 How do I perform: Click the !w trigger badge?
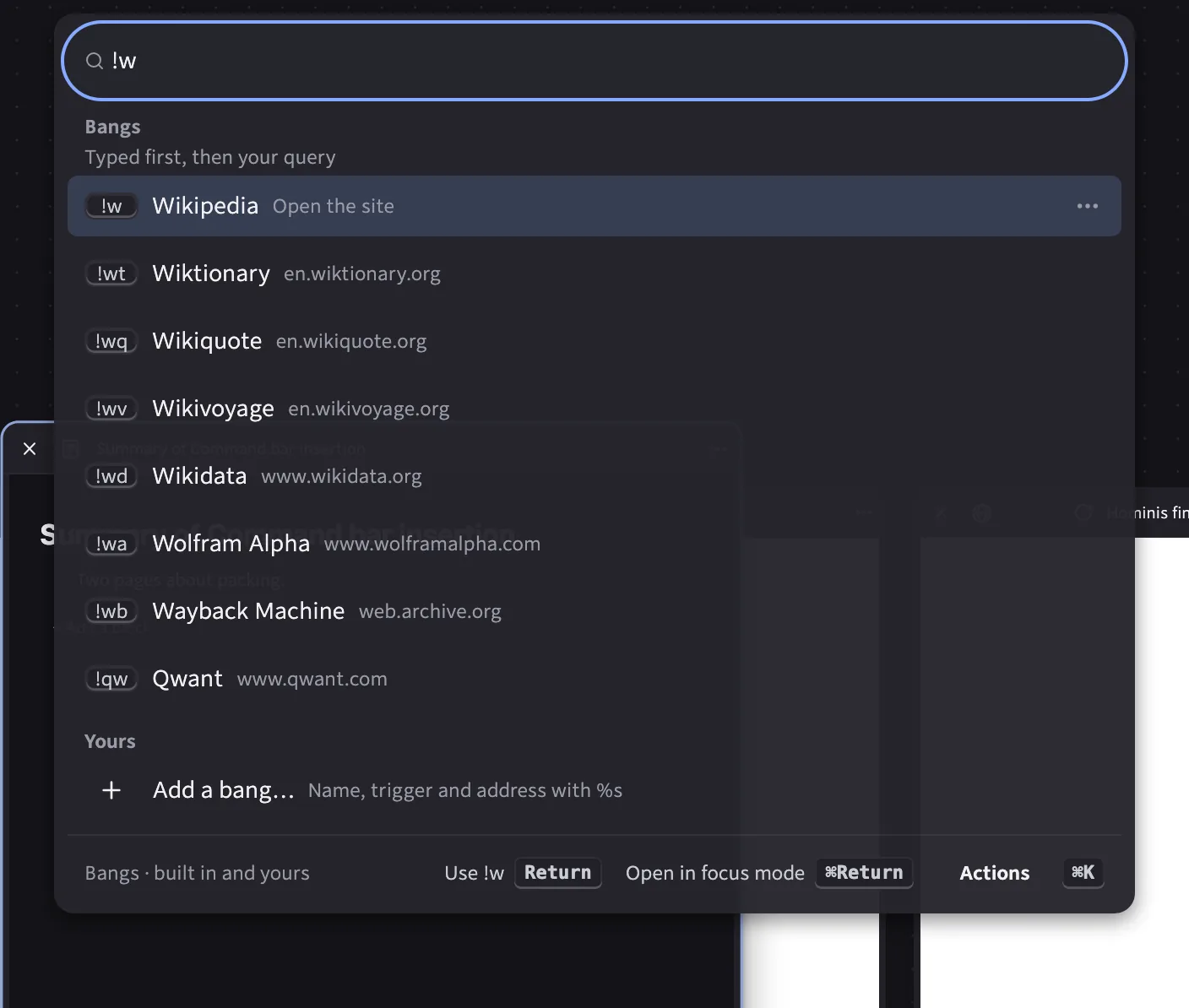click(111, 206)
